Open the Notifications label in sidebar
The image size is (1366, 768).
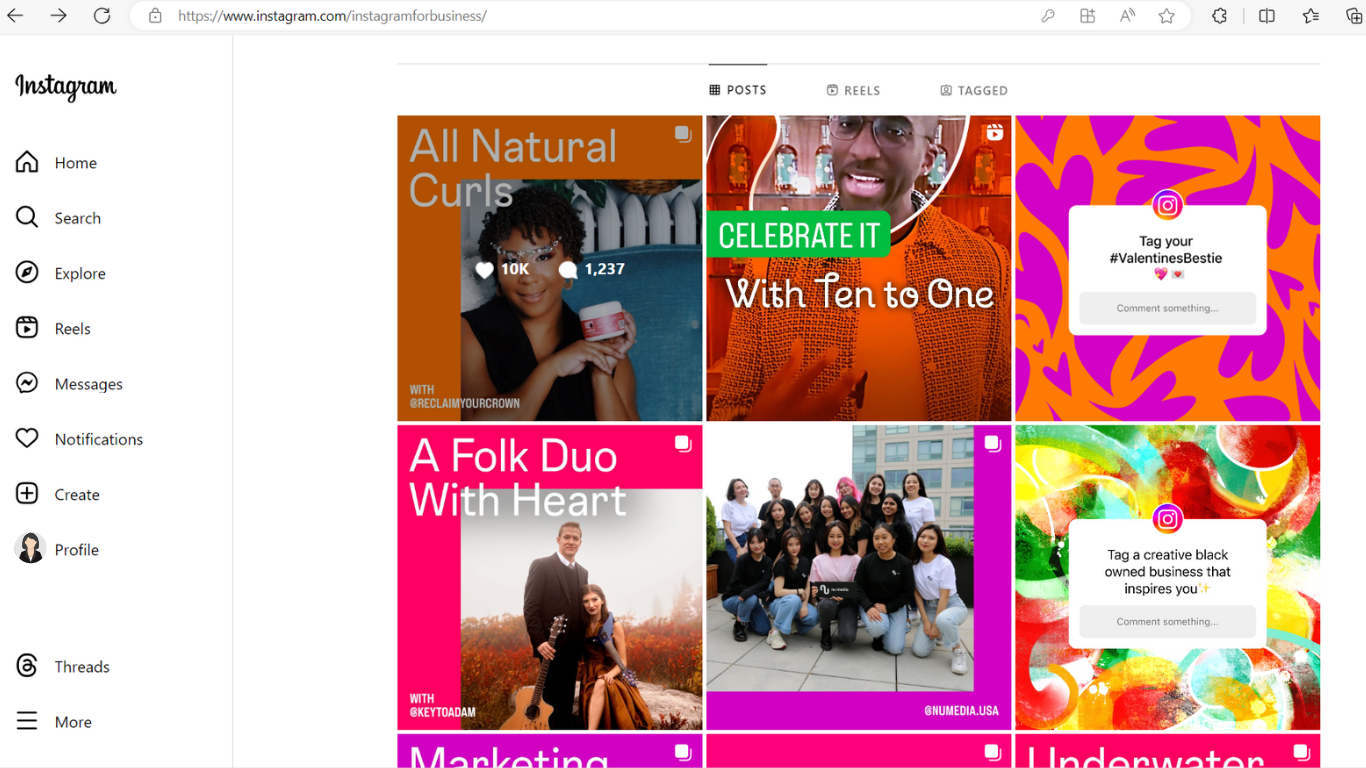click(99, 439)
